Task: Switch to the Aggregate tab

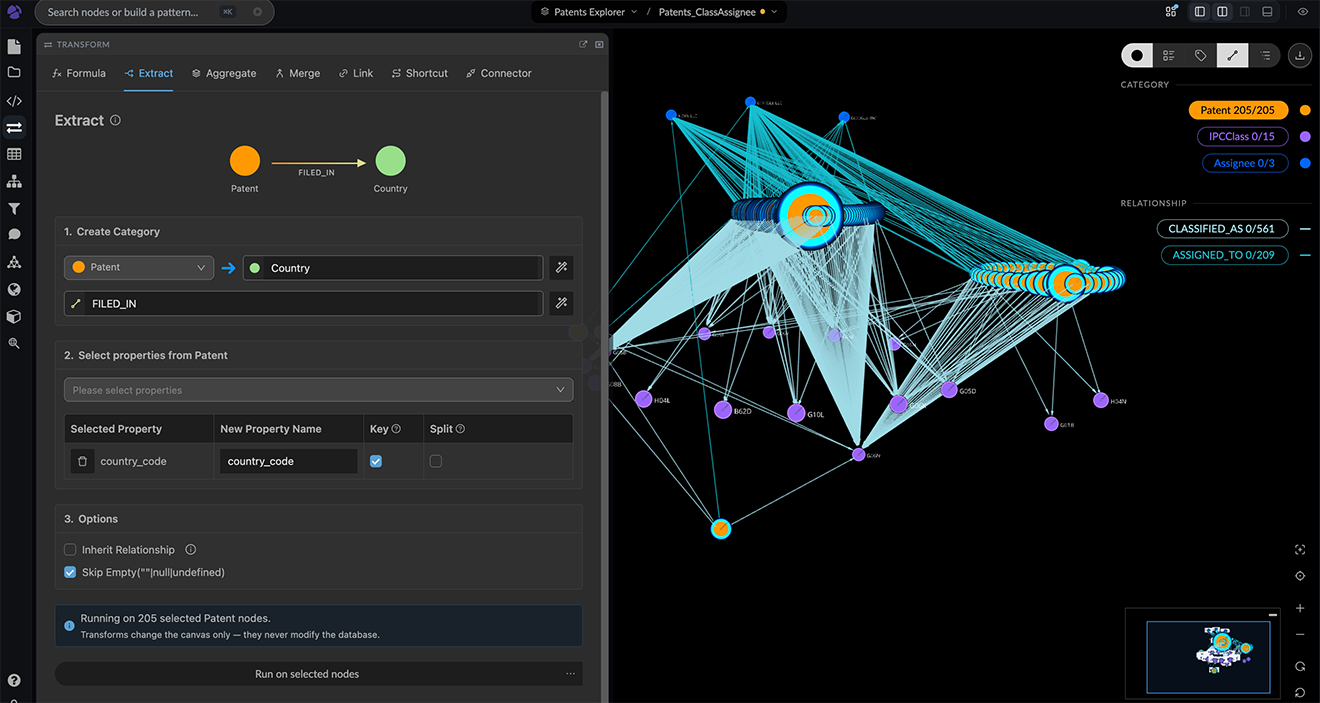Action: [x=224, y=73]
